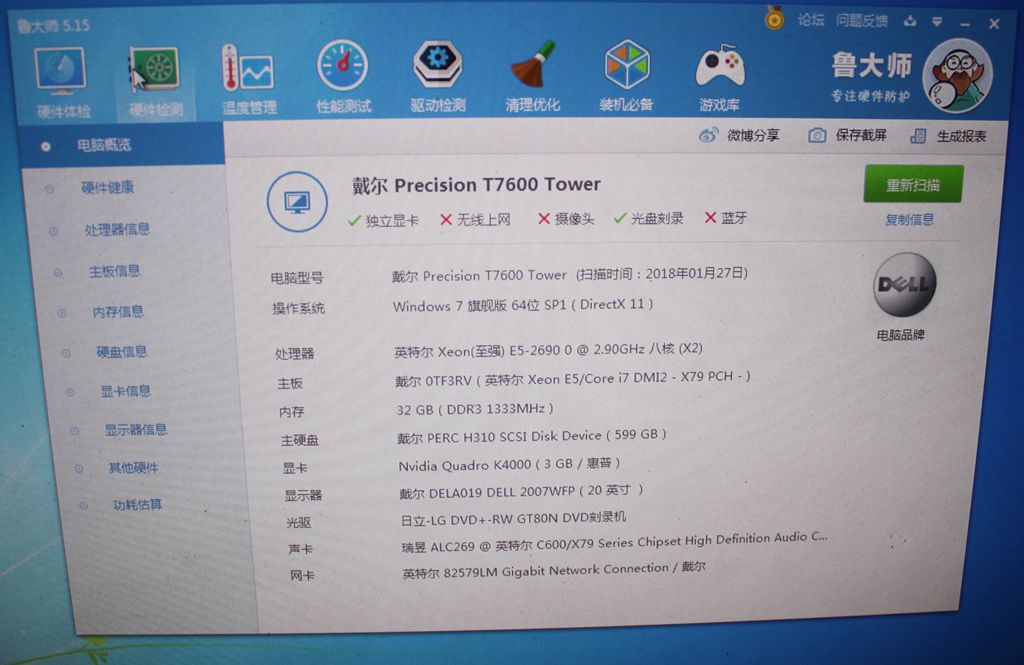This screenshot has height=665, width=1024.
Task: Open 驱动检测 driver detection
Action: [x=438, y=76]
